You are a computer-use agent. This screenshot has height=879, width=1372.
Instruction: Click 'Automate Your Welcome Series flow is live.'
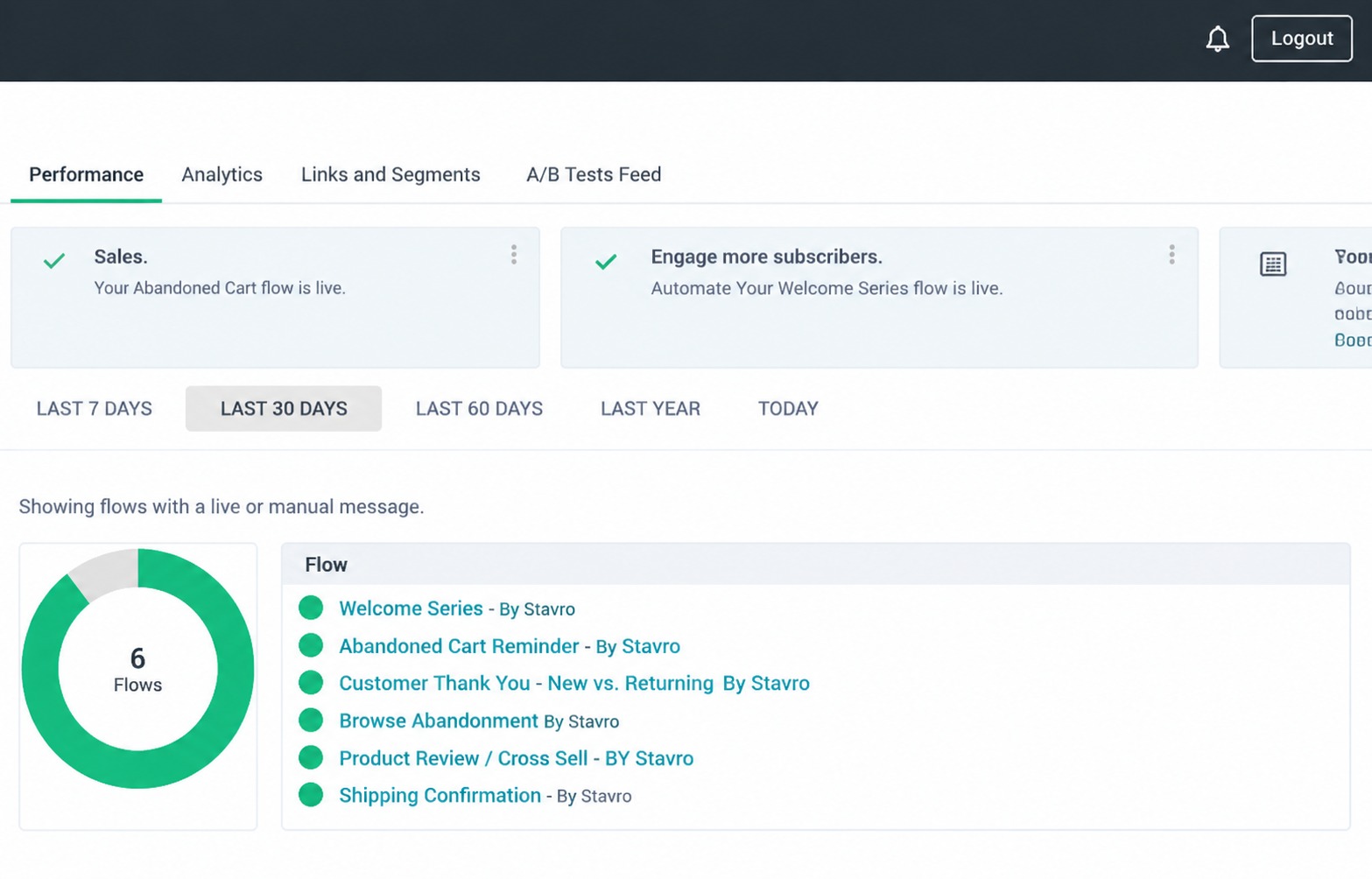pos(827,288)
